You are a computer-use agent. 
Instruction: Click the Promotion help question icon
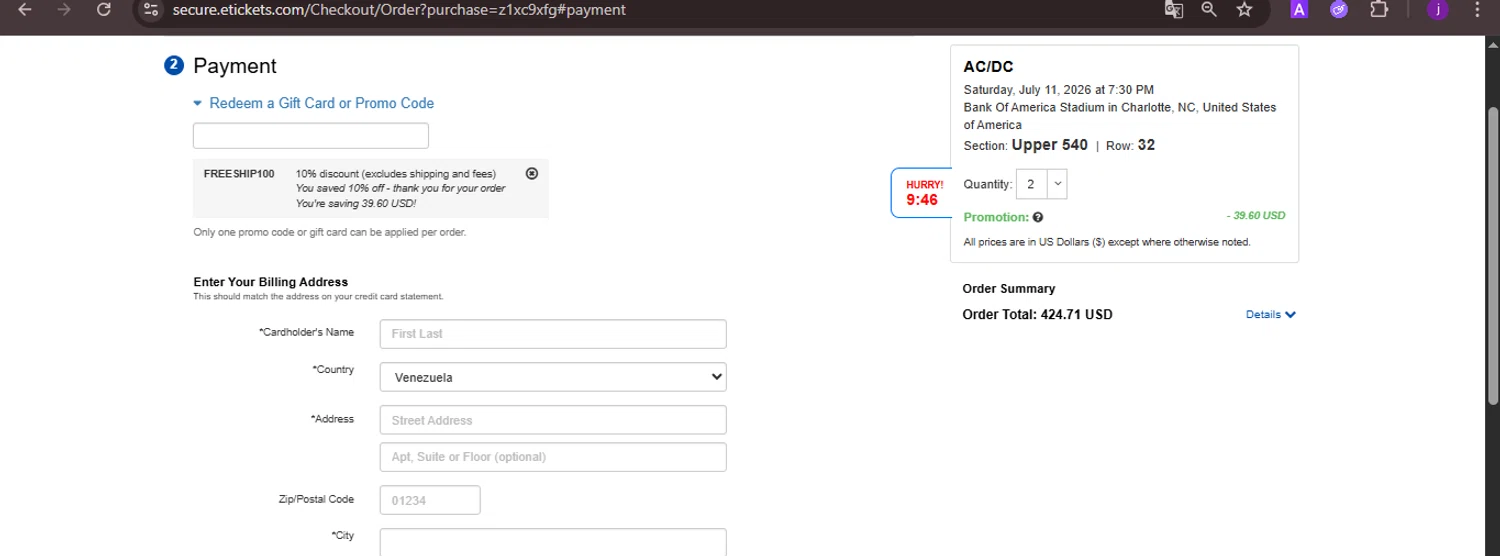click(1038, 217)
